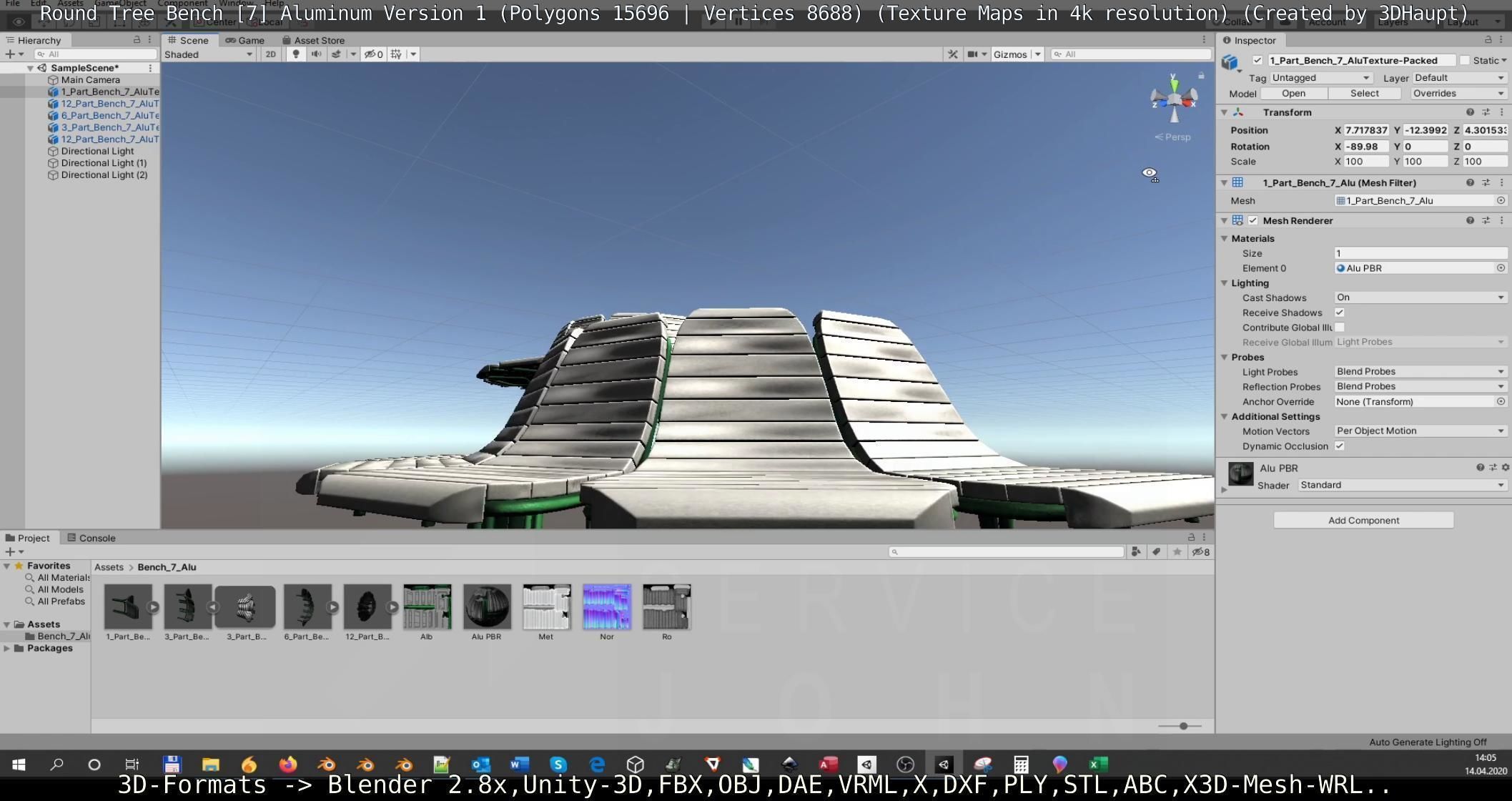Toggle Dynamic Occlusion checkbox
This screenshot has width=1512, height=801.
[1340, 446]
